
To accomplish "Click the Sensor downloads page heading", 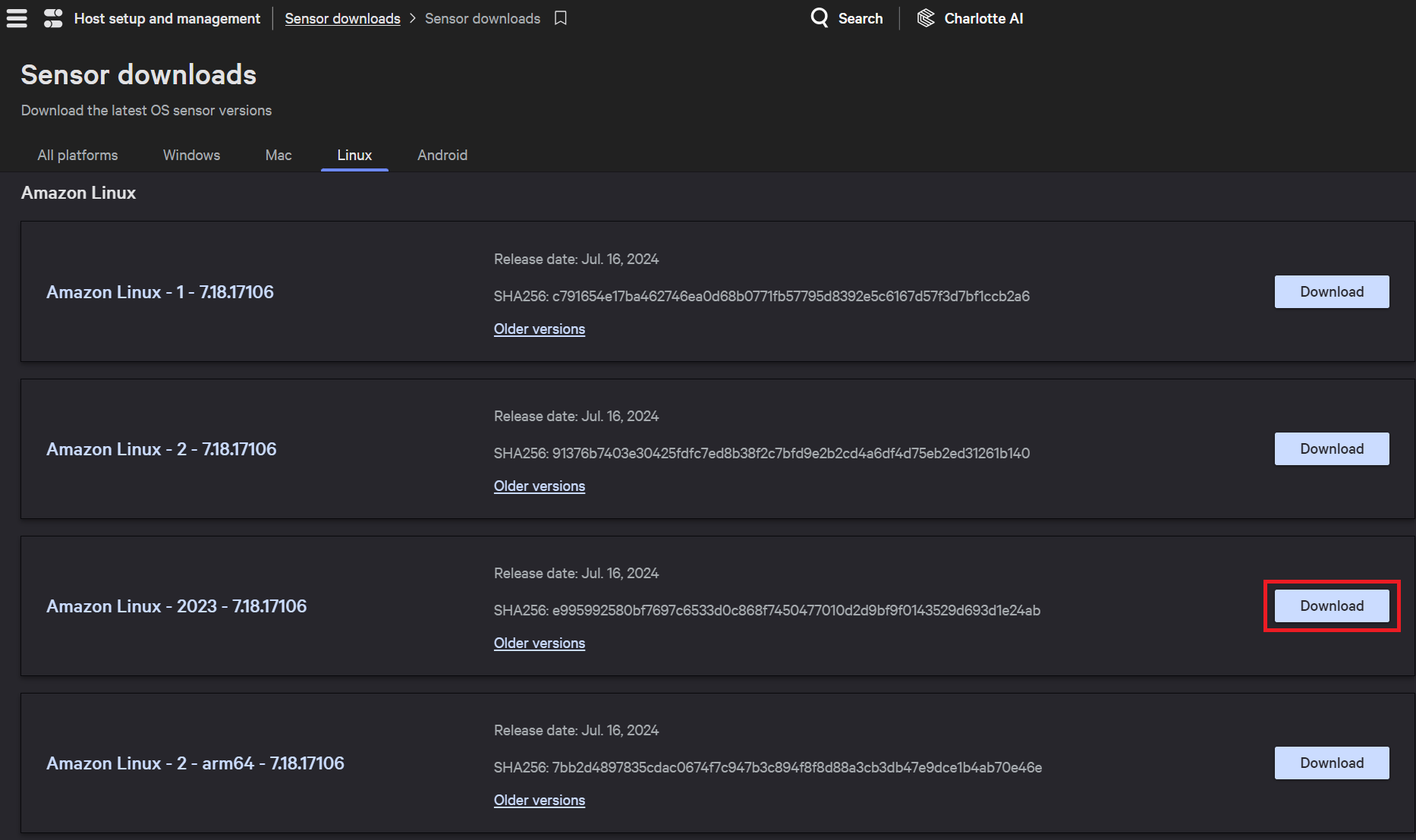I will 139,74.
